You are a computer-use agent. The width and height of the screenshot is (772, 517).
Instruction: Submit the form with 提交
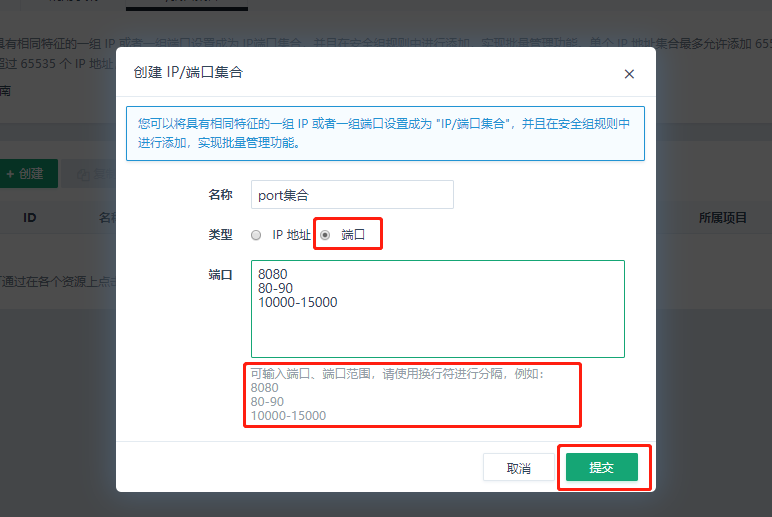pos(601,468)
